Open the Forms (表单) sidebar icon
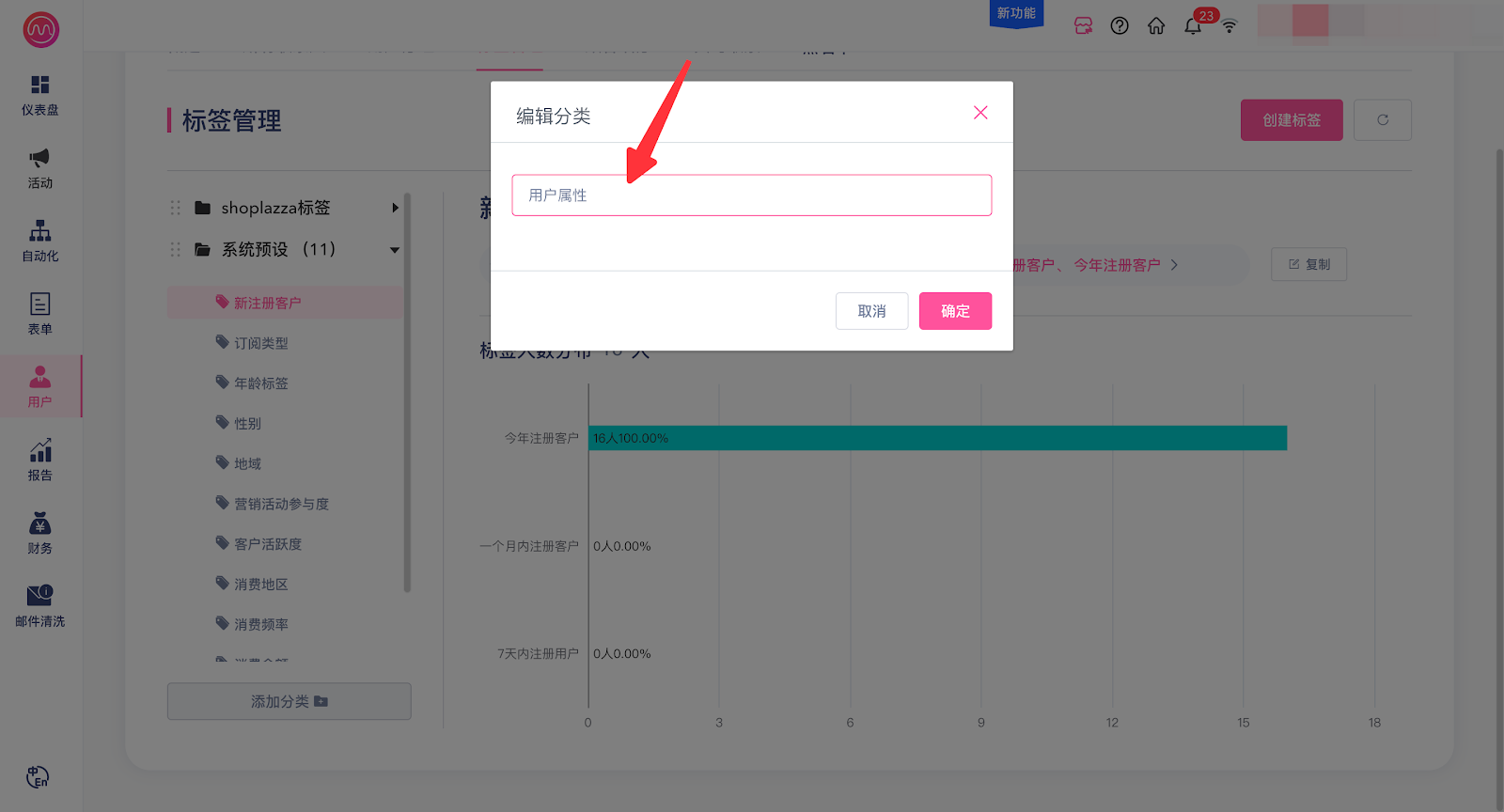 pyautogui.click(x=39, y=313)
